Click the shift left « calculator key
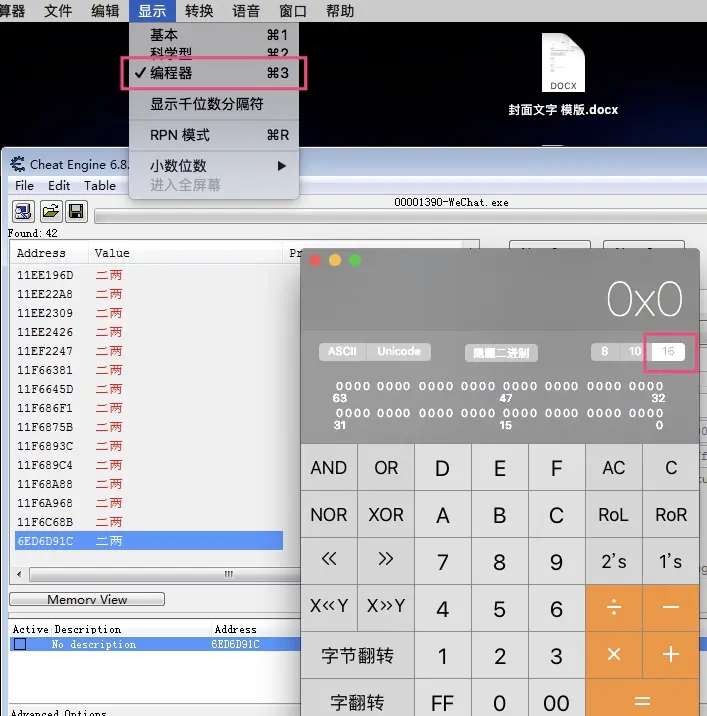 tap(329, 560)
